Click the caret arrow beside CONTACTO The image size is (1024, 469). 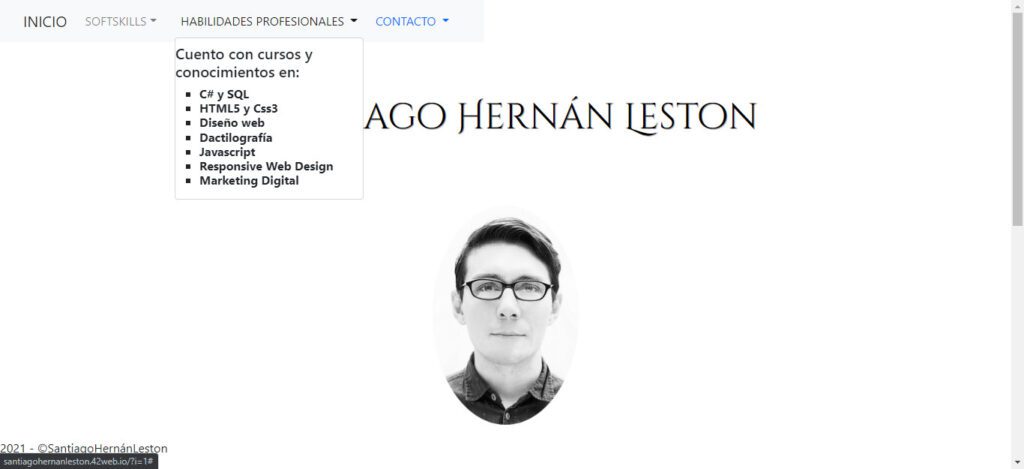tap(446, 21)
